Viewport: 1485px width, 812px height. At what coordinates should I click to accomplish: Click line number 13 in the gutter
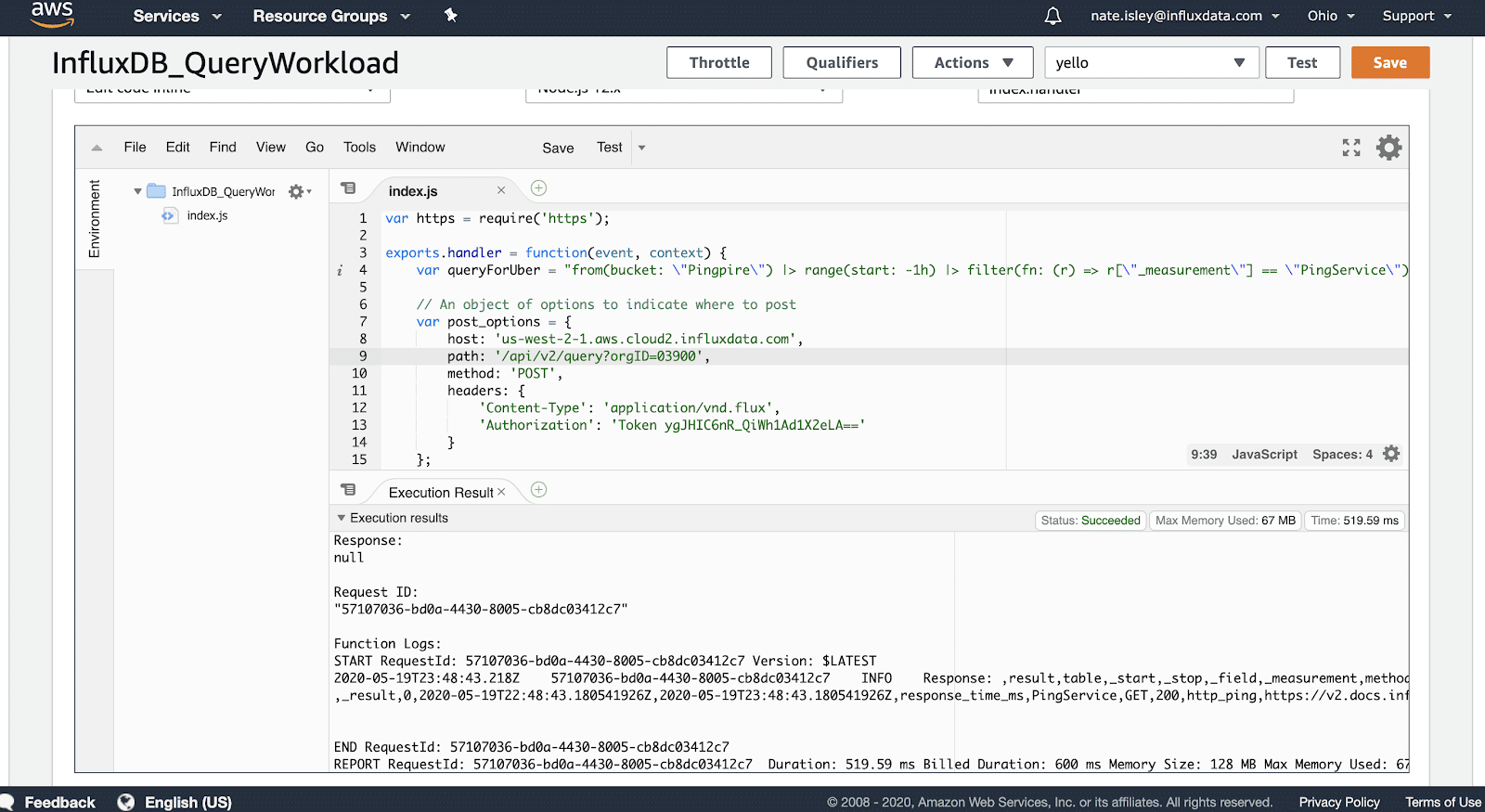(x=359, y=425)
